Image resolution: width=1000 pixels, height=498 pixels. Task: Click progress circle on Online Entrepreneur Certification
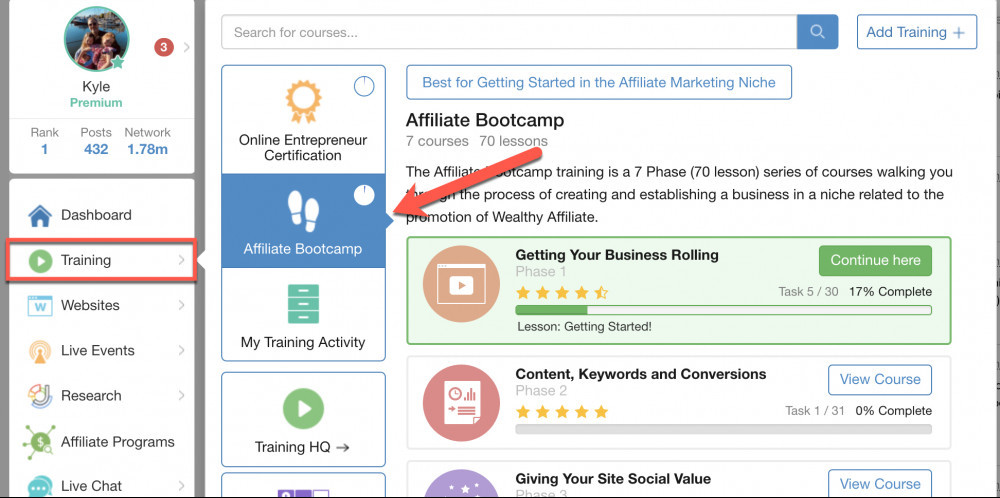pyautogui.click(x=364, y=86)
